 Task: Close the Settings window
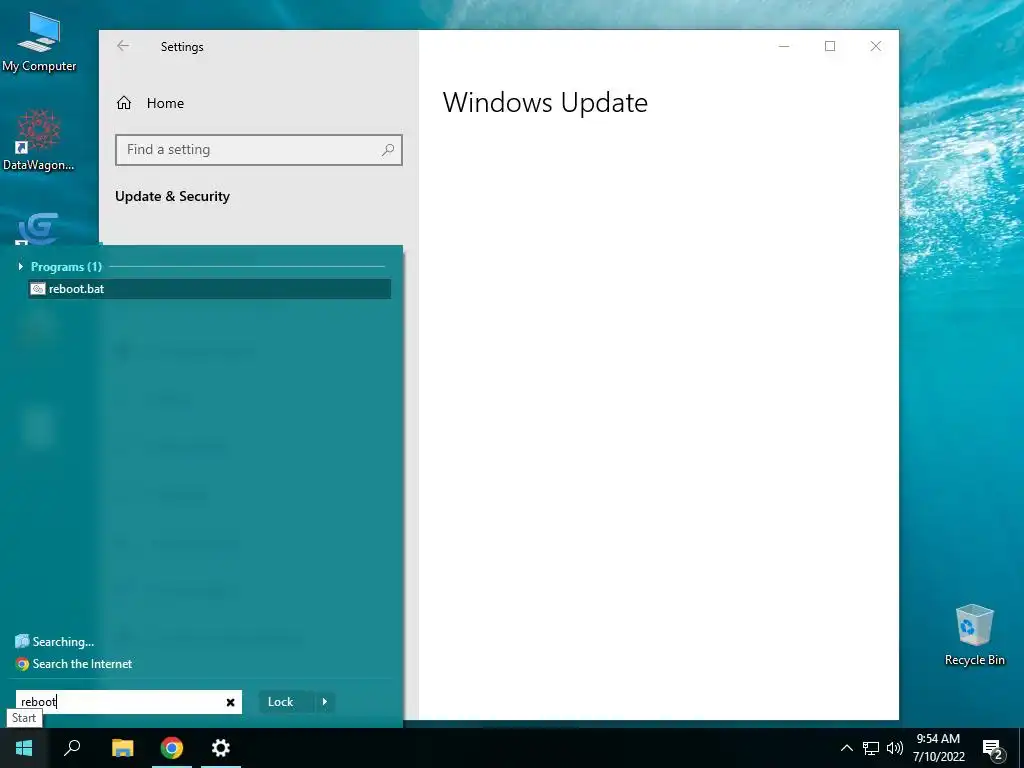pos(876,46)
